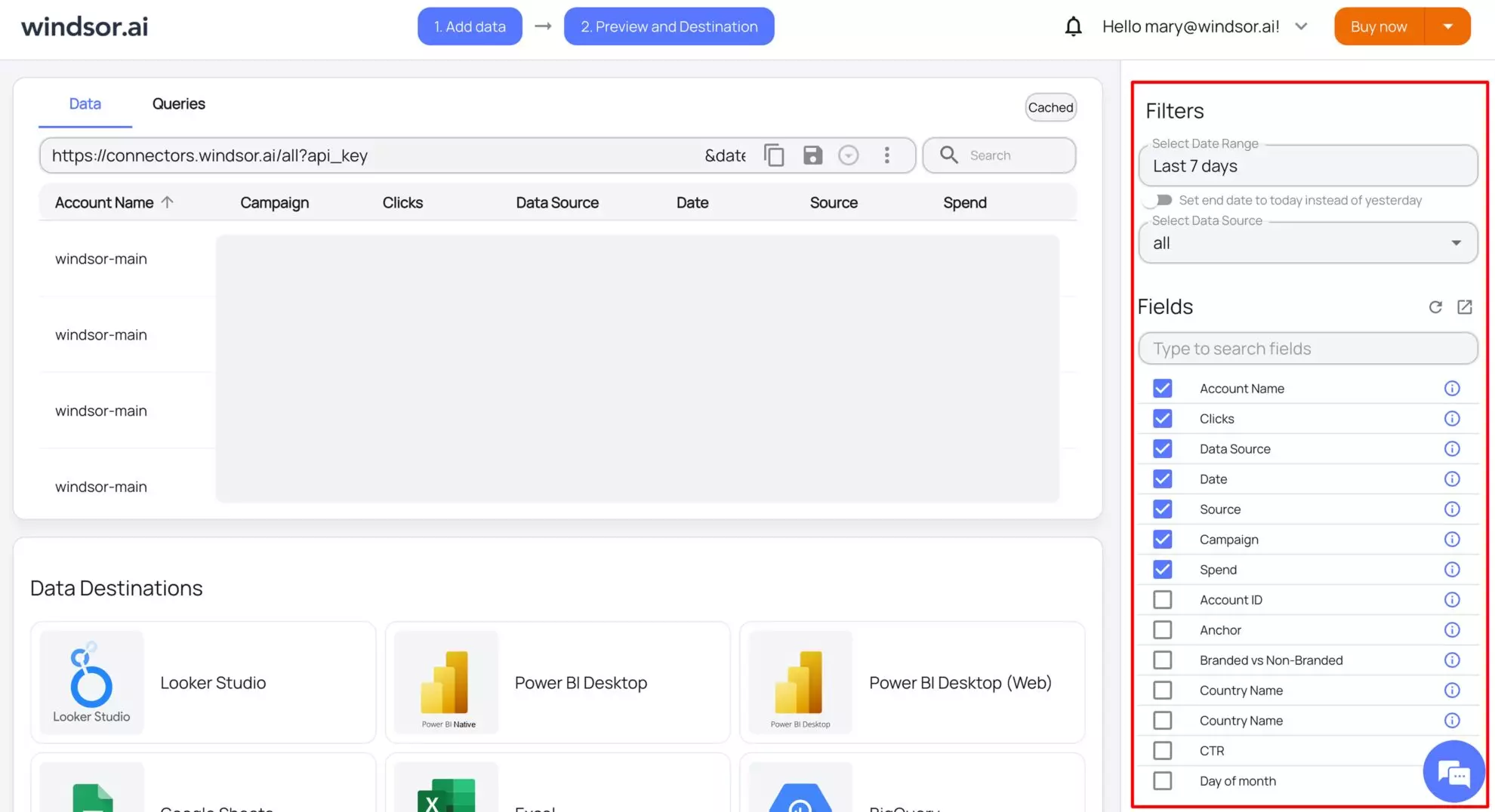Switch to the Queries tab
Screen dimensions: 1495x812
(179, 104)
